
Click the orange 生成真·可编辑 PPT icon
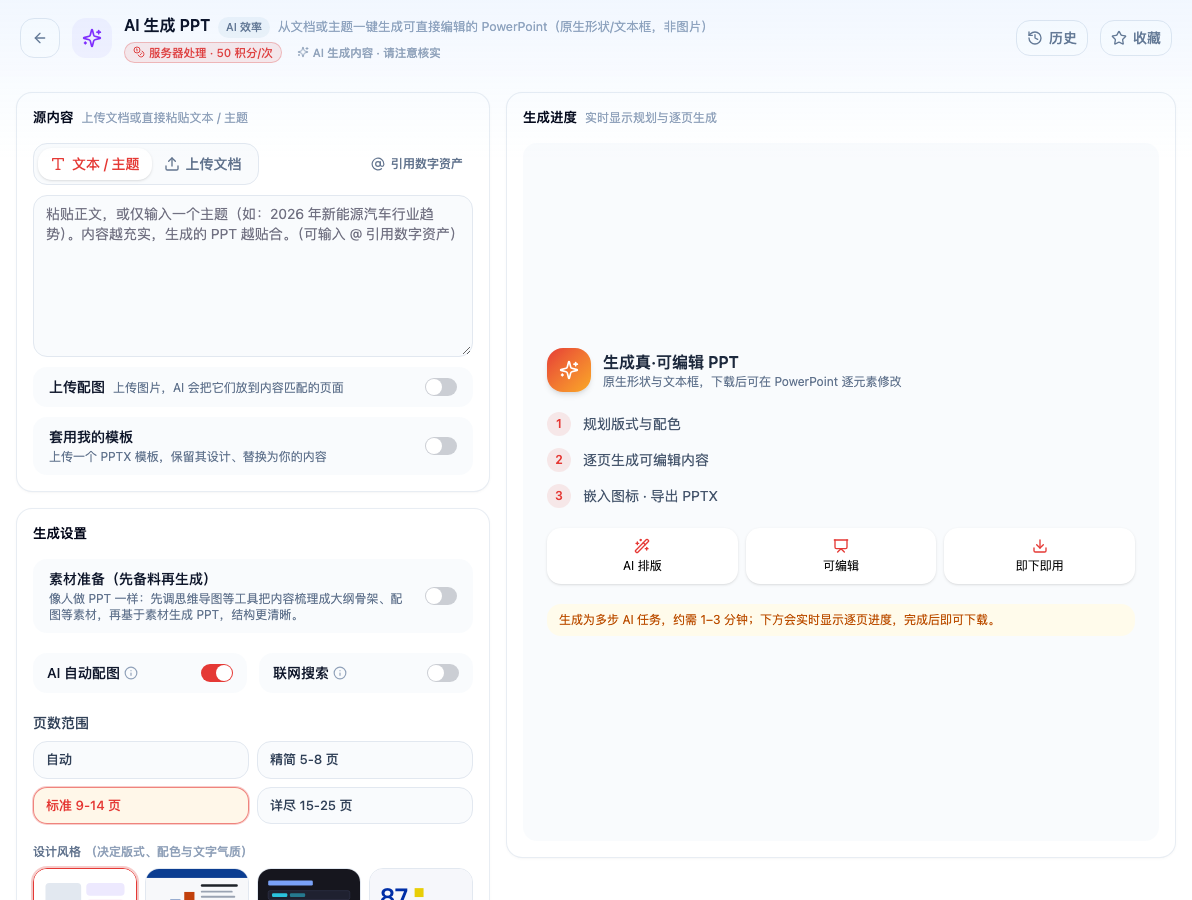point(569,370)
